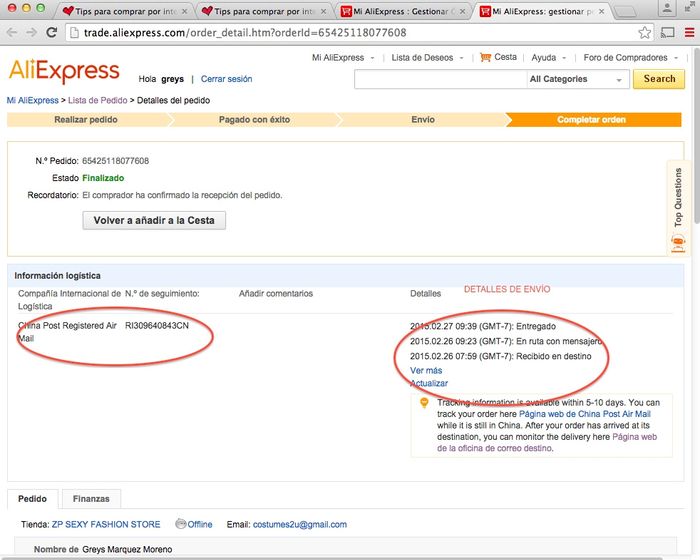The height and width of the screenshot is (560, 700).
Task: Click into the AliExpress search field
Action: click(x=441, y=79)
